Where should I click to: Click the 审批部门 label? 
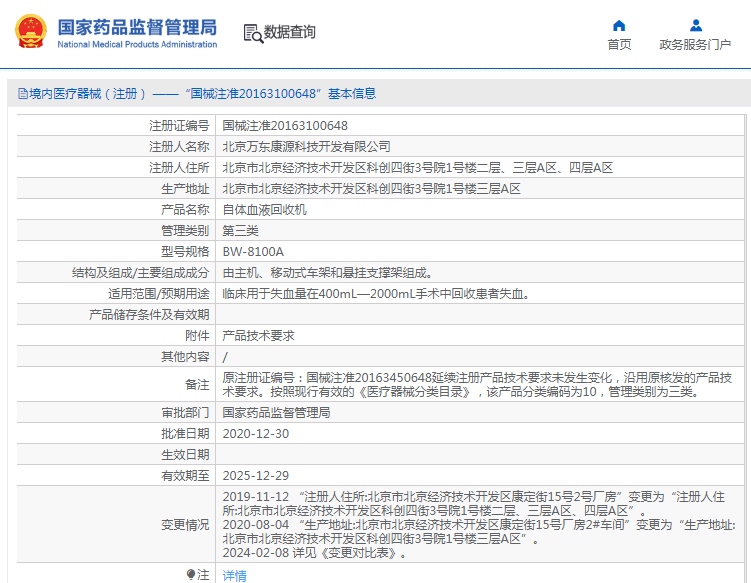(185, 412)
